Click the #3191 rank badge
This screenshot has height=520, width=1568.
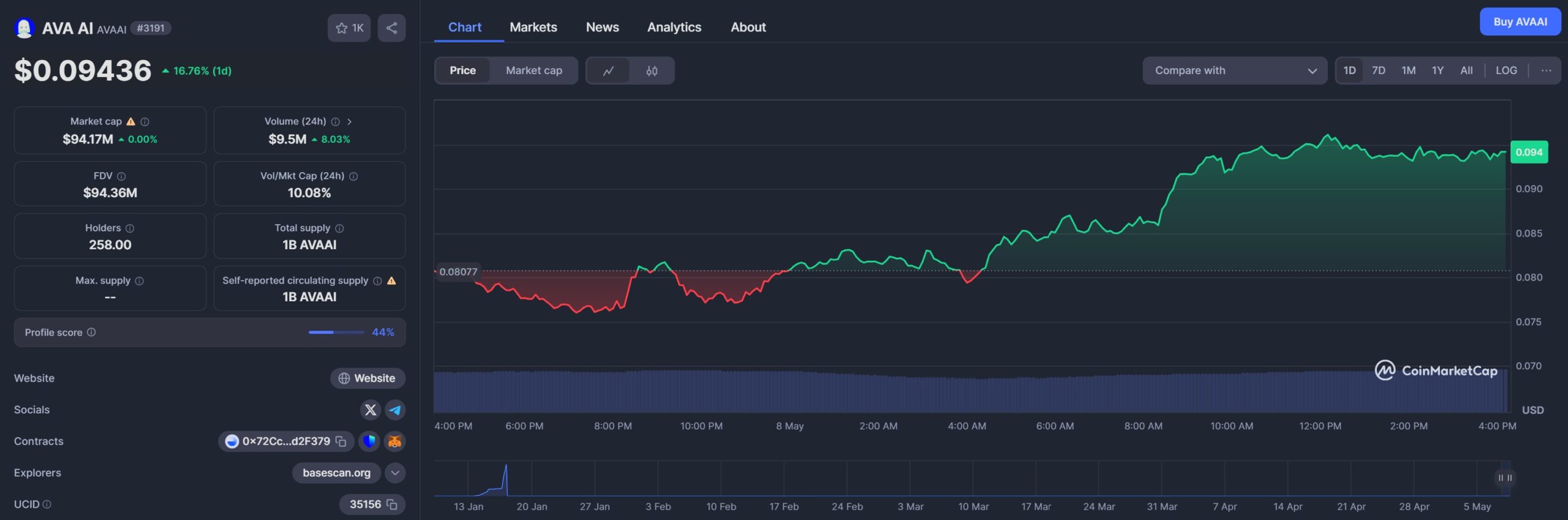(x=151, y=28)
